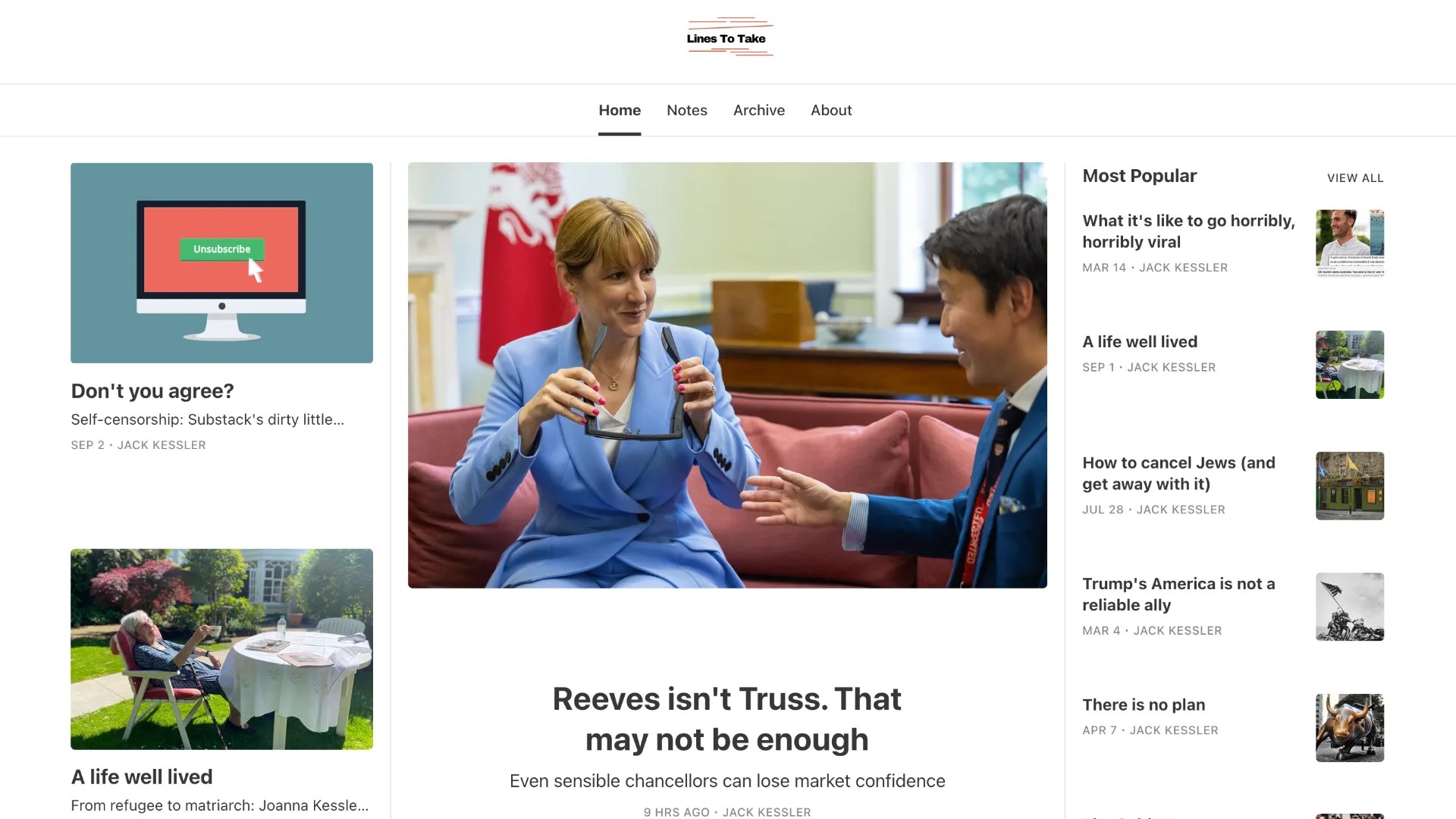Click author name Jack Kessler under featured story
This screenshot has width=1456, height=819.
767,811
